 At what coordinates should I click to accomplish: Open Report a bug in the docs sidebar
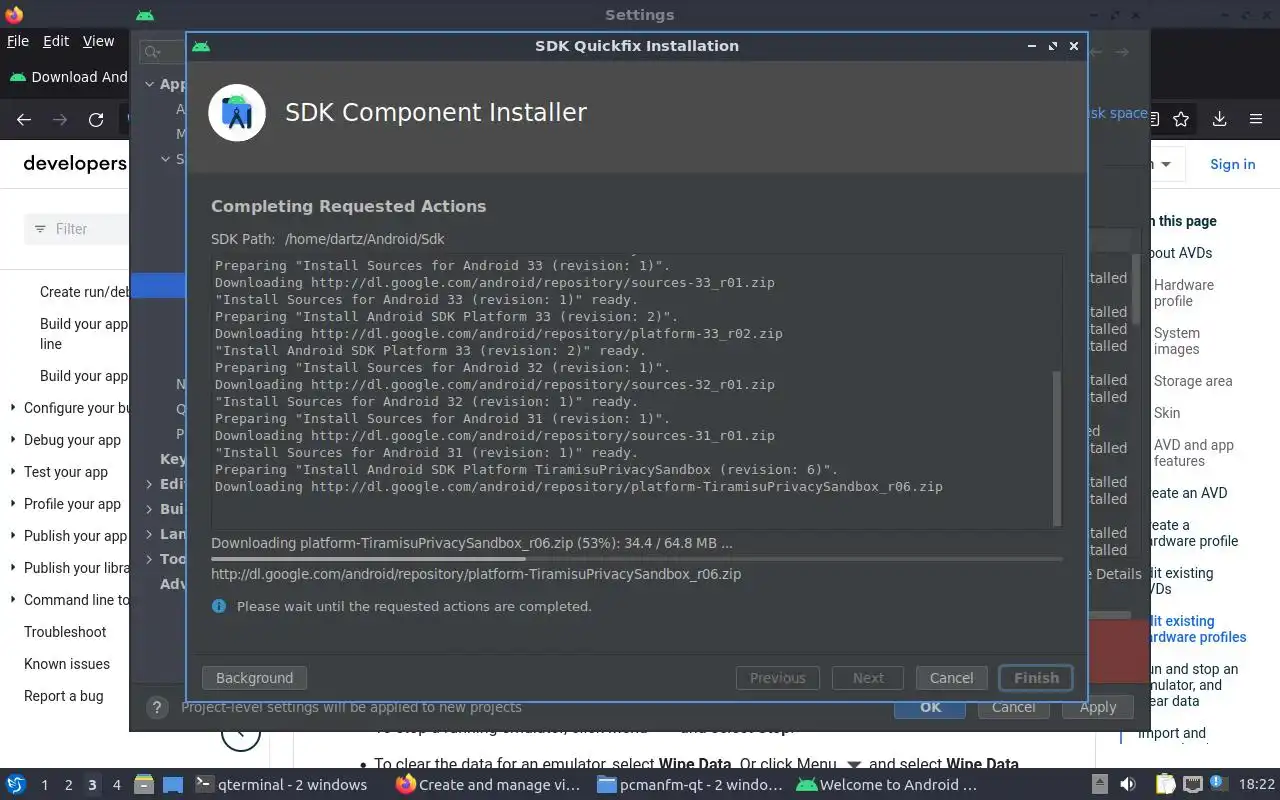coord(63,696)
